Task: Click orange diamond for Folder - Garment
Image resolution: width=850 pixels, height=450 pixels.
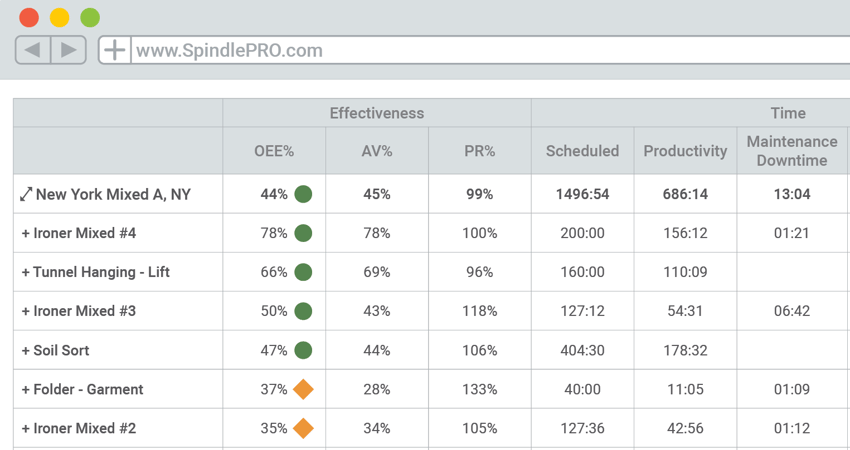Action: 303,389
